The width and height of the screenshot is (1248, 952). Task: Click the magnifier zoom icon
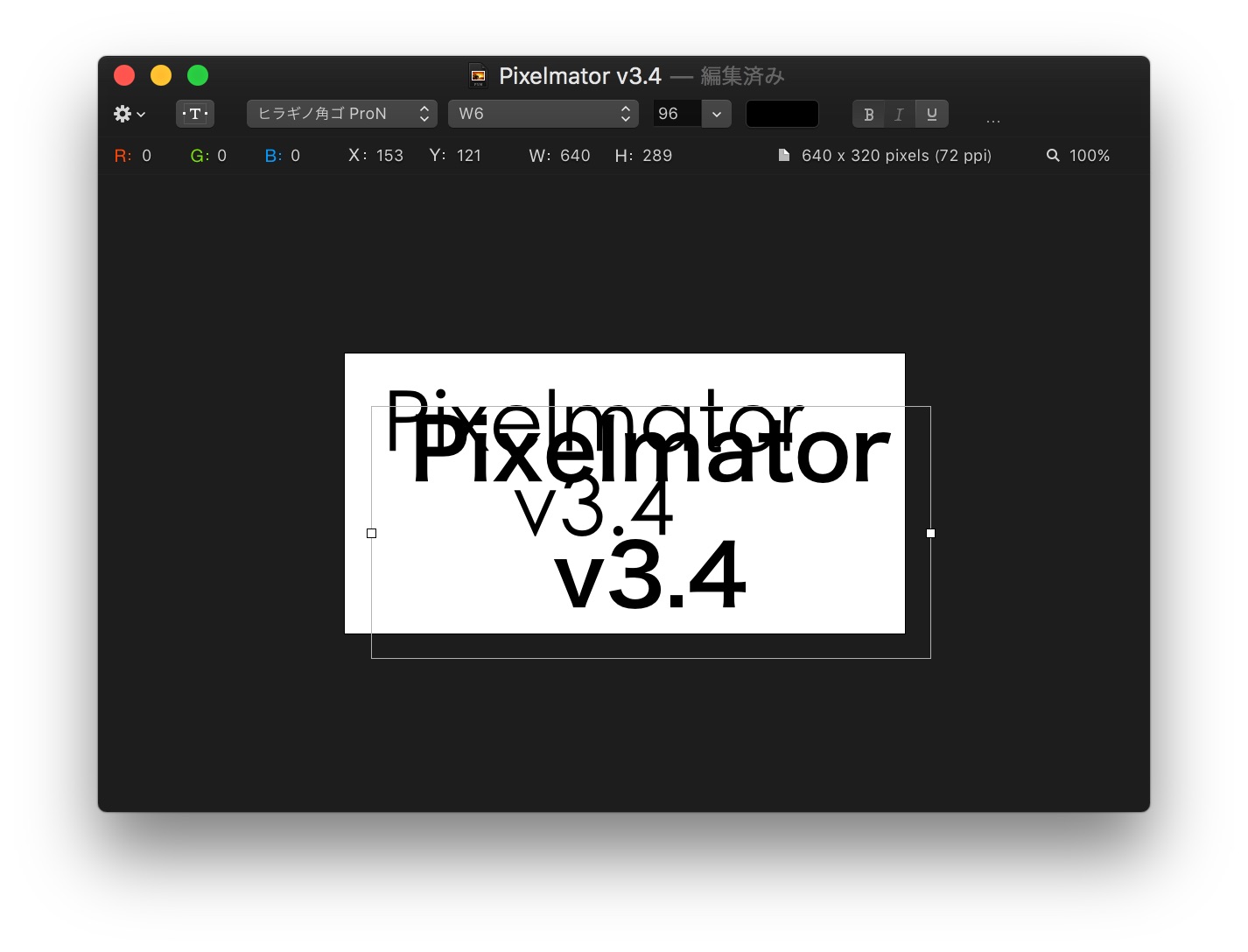[1053, 156]
